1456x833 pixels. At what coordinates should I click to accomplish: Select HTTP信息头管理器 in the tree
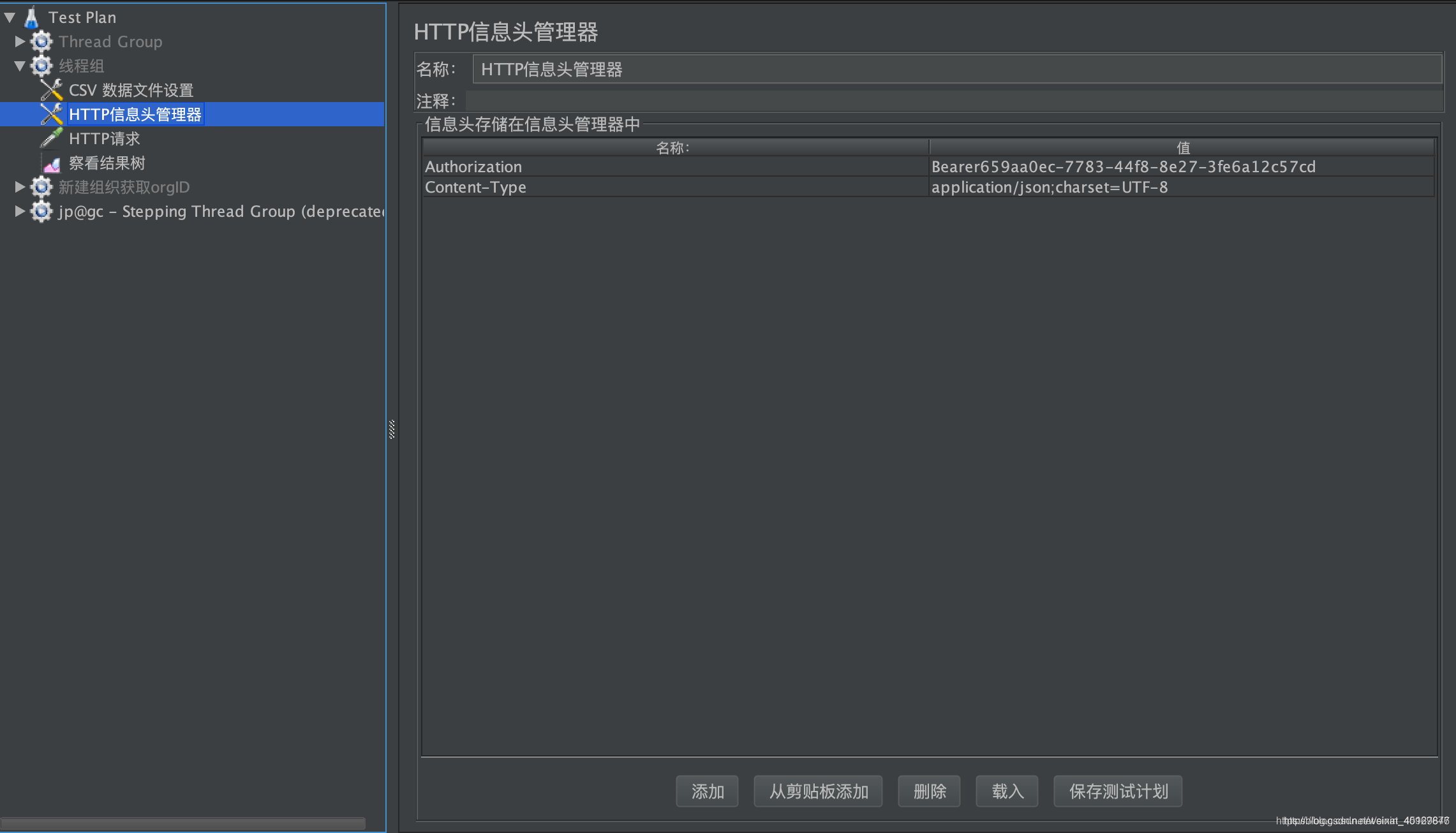click(x=135, y=114)
